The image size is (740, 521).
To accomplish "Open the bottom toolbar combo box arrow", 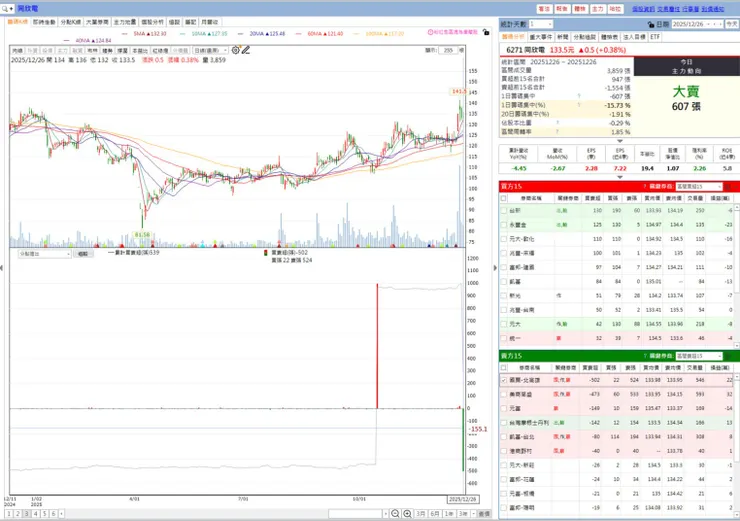I will (x=386, y=513).
